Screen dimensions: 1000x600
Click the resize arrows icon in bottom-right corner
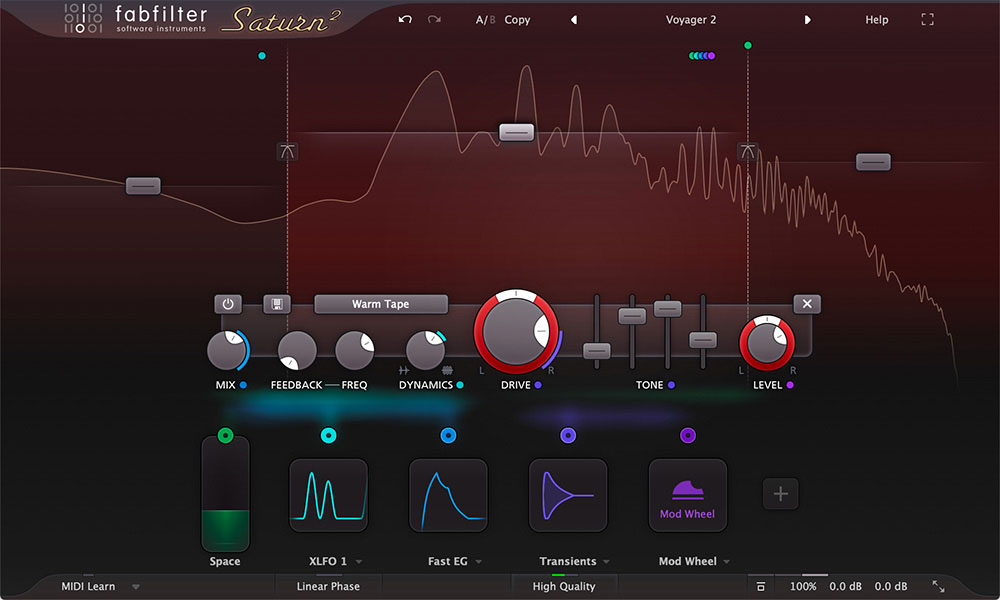pyautogui.click(x=938, y=586)
